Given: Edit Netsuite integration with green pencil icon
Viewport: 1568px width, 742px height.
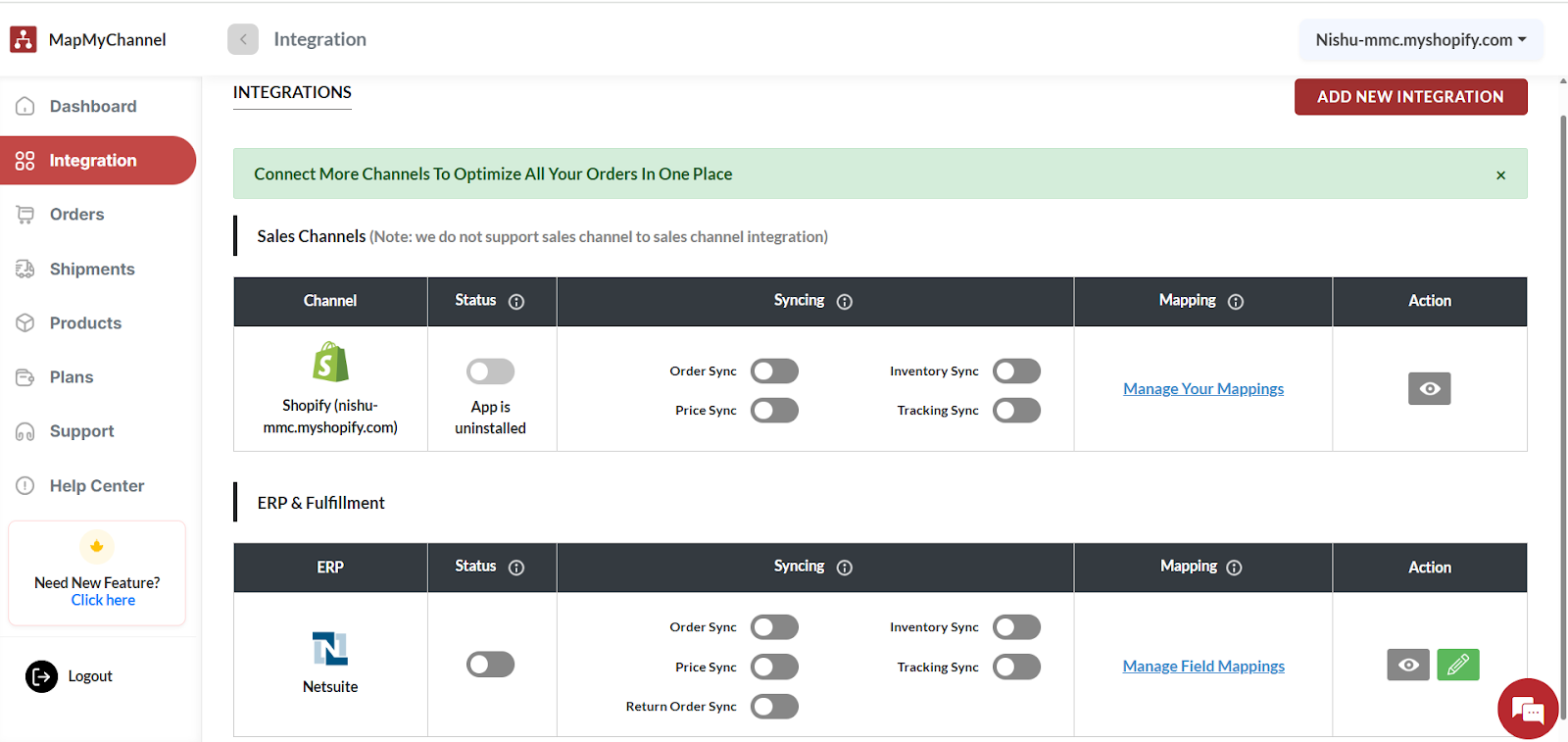Looking at the screenshot, I should 1457,665.
